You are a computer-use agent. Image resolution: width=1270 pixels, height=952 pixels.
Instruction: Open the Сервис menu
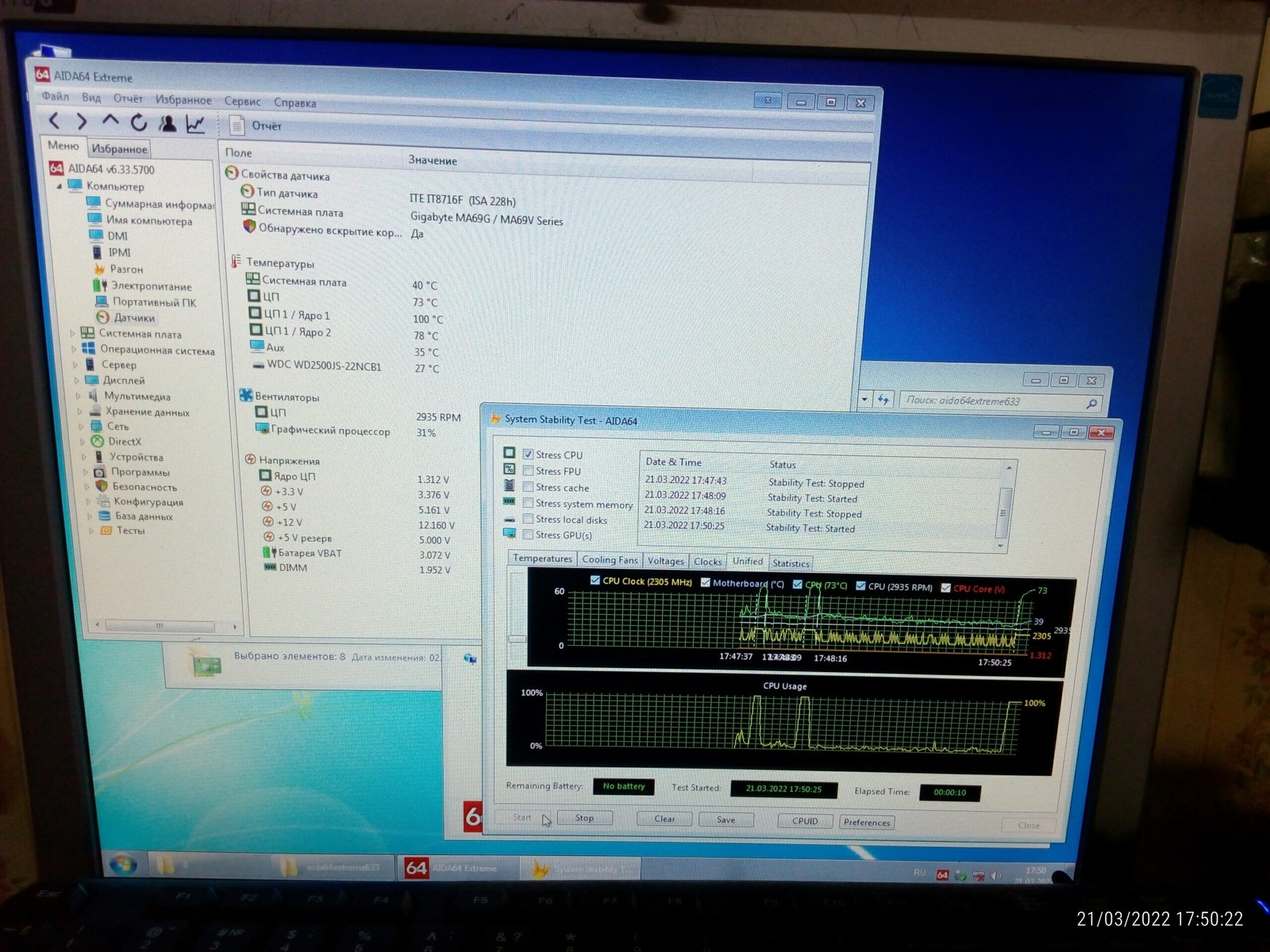(242, 101)
